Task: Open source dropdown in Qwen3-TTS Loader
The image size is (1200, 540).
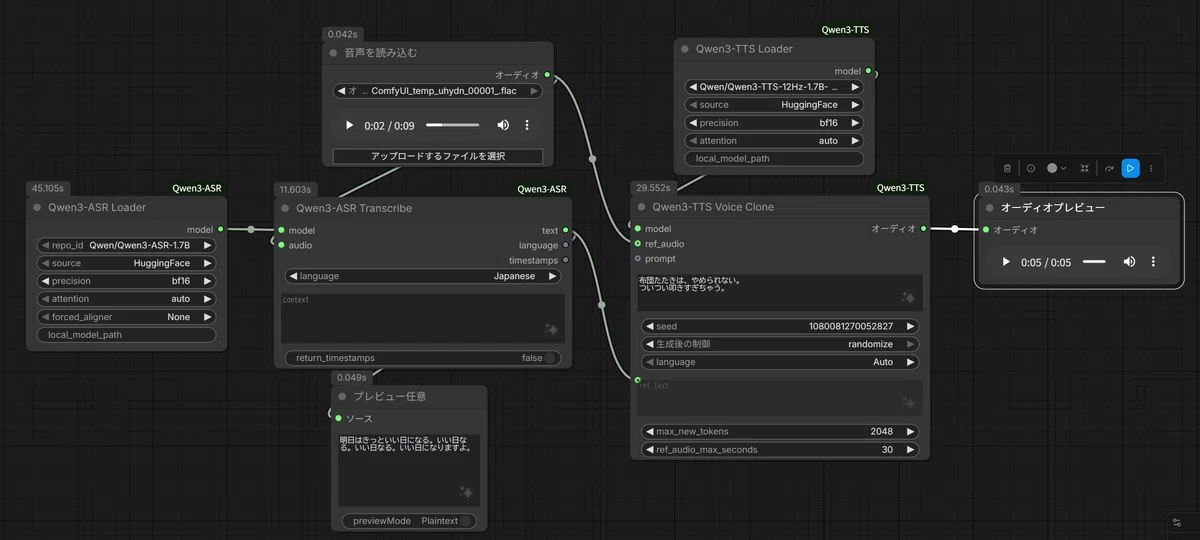Action: [774, 105]
